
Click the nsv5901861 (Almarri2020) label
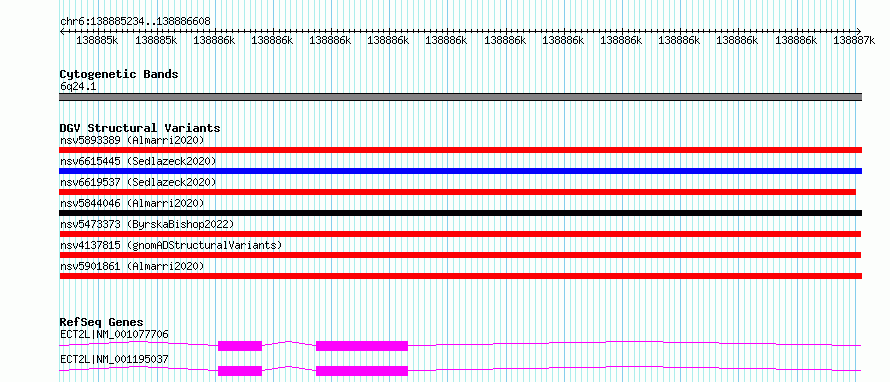[132, 266]
